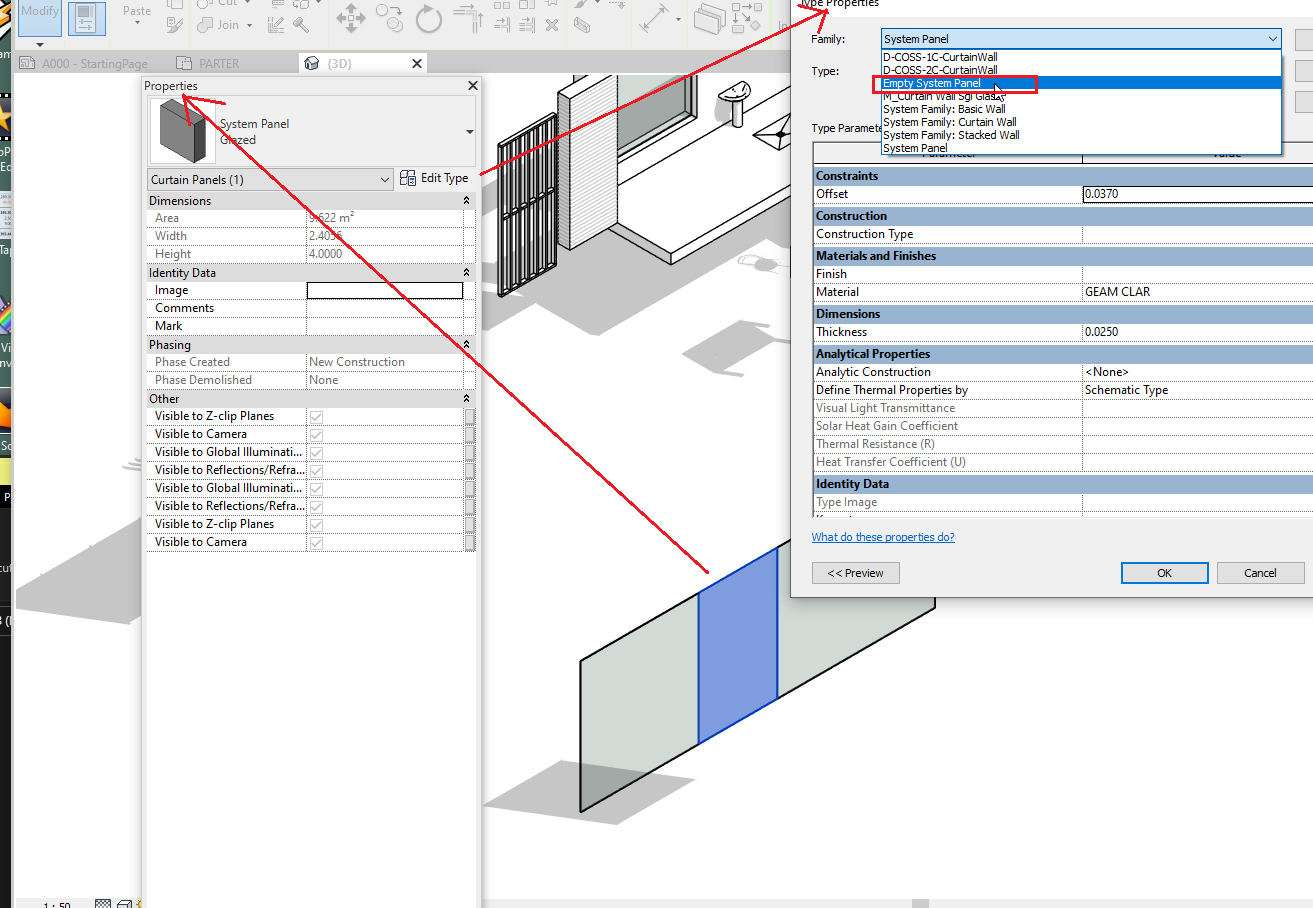Disable Visible to Z-clip Planes
Screen dimensions: 1313x908
pos(317,414)
